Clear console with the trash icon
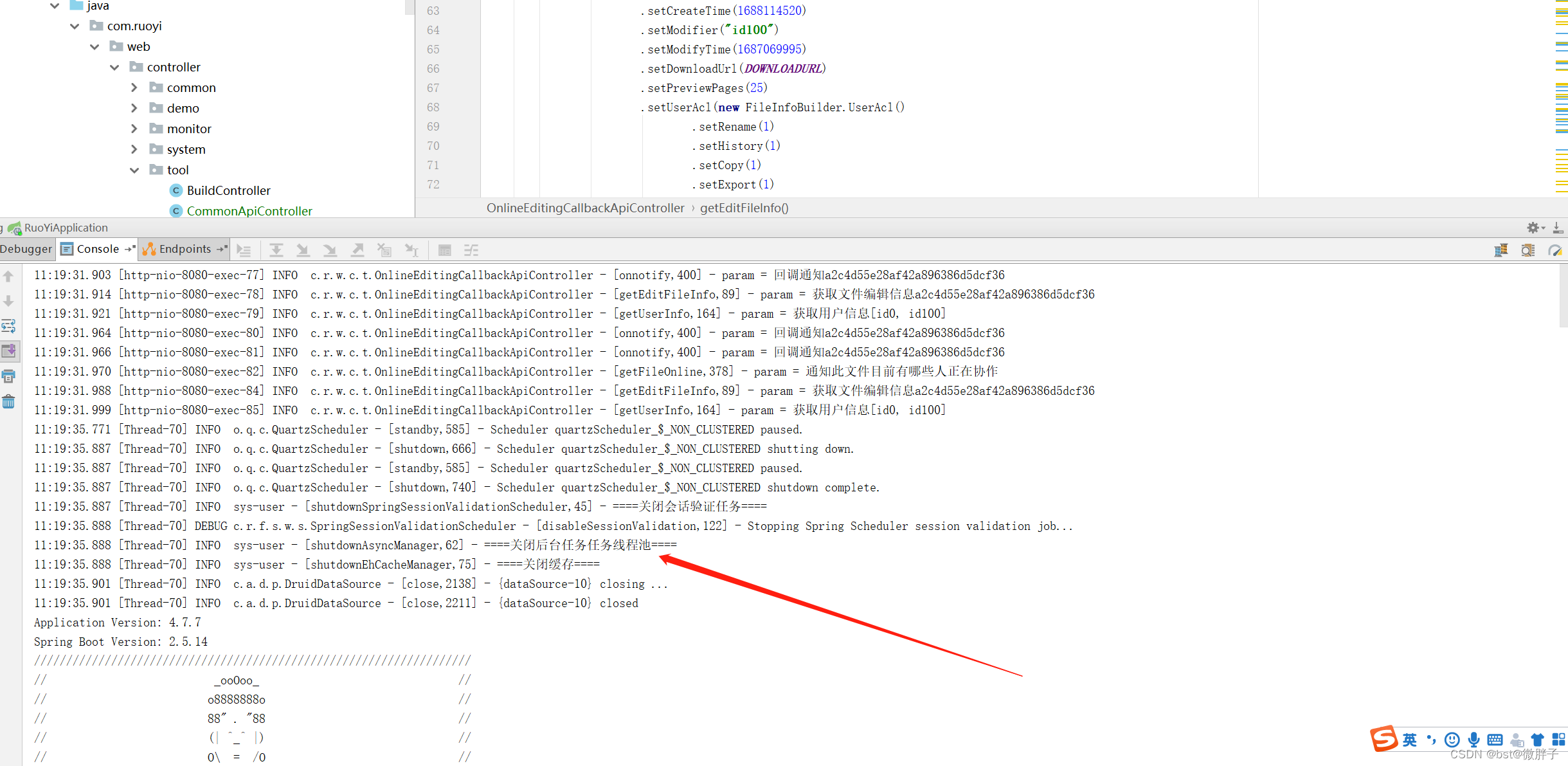 click(8, 402)
